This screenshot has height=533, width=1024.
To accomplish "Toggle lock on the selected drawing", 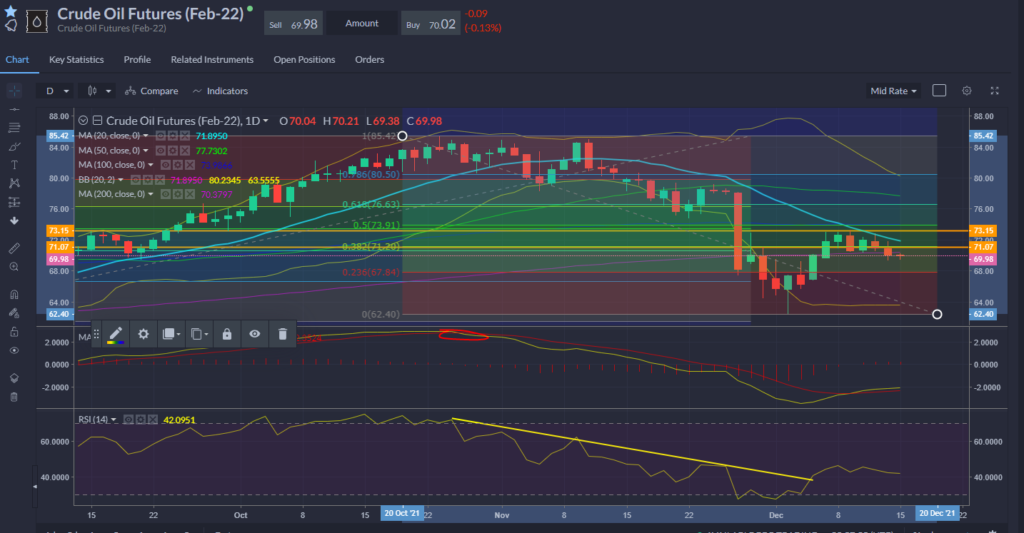I will click(x=227, y=334).
